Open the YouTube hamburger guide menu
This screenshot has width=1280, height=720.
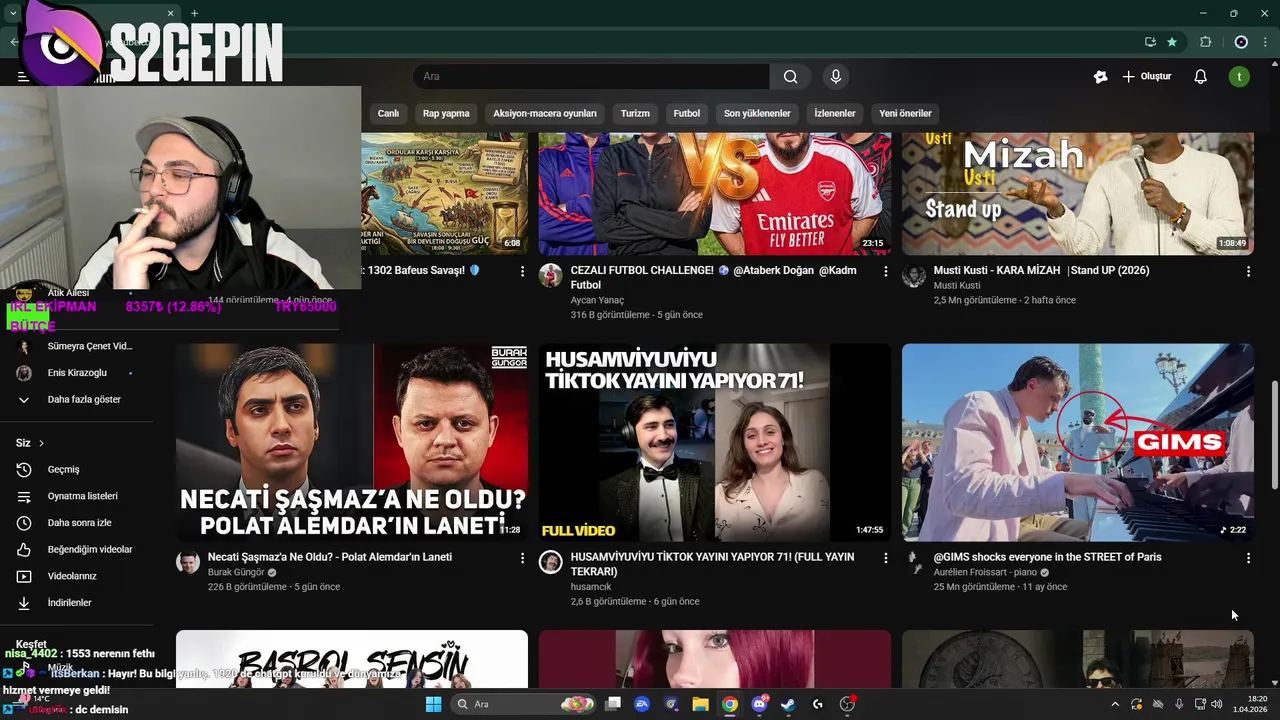click(x=22, y=76)
